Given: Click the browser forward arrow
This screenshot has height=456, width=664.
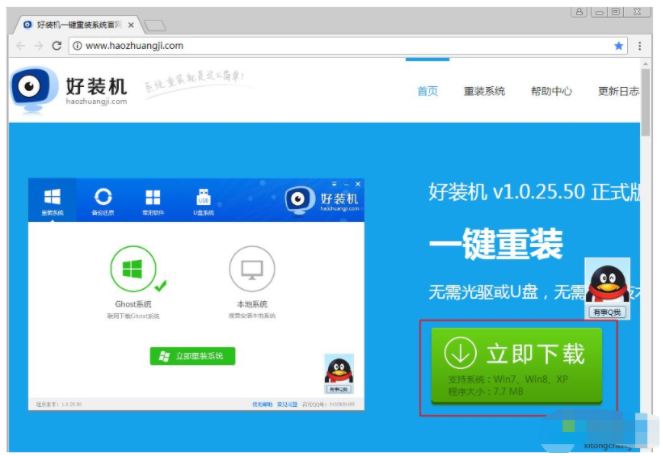Looking at the screenshot, I should [x=39, y=46].
